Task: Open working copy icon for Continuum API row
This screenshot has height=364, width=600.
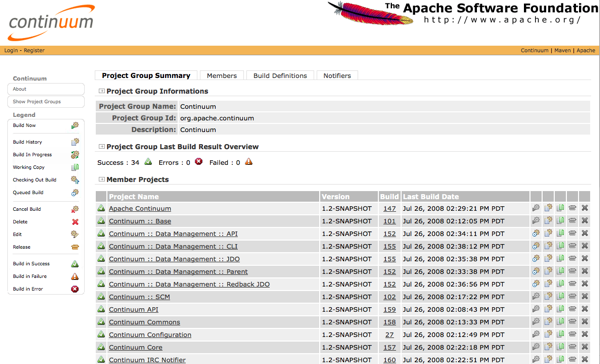Action: click(560, 309)
